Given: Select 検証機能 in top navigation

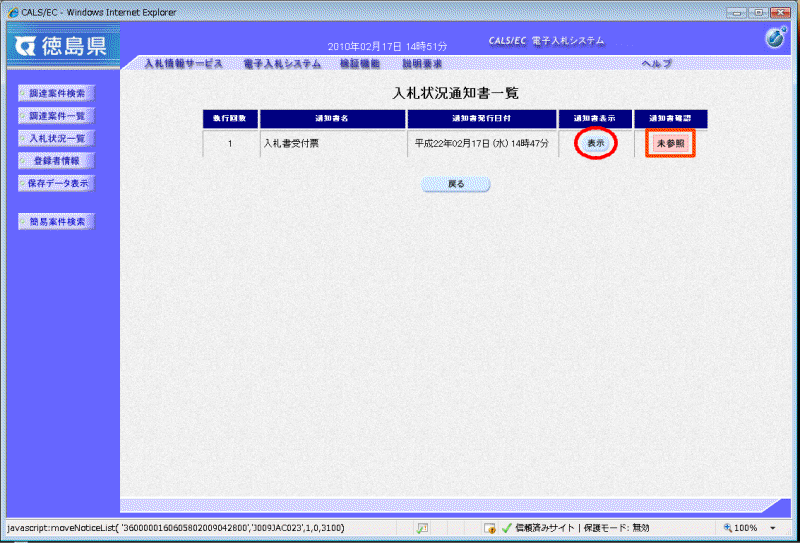Looking at the screenshot, I should [x=360, y=64].
